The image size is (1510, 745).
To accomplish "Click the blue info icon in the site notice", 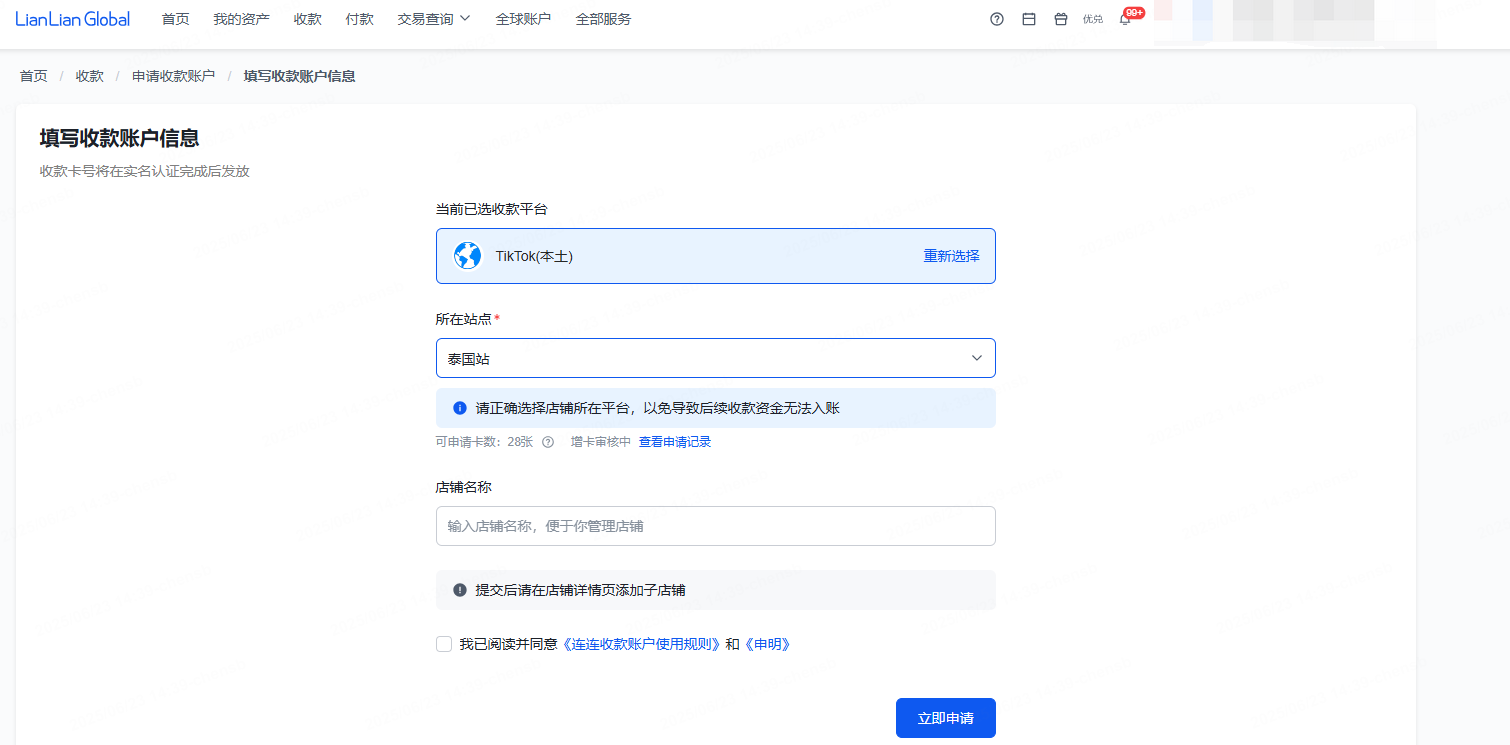I will (x=460, y=408).
